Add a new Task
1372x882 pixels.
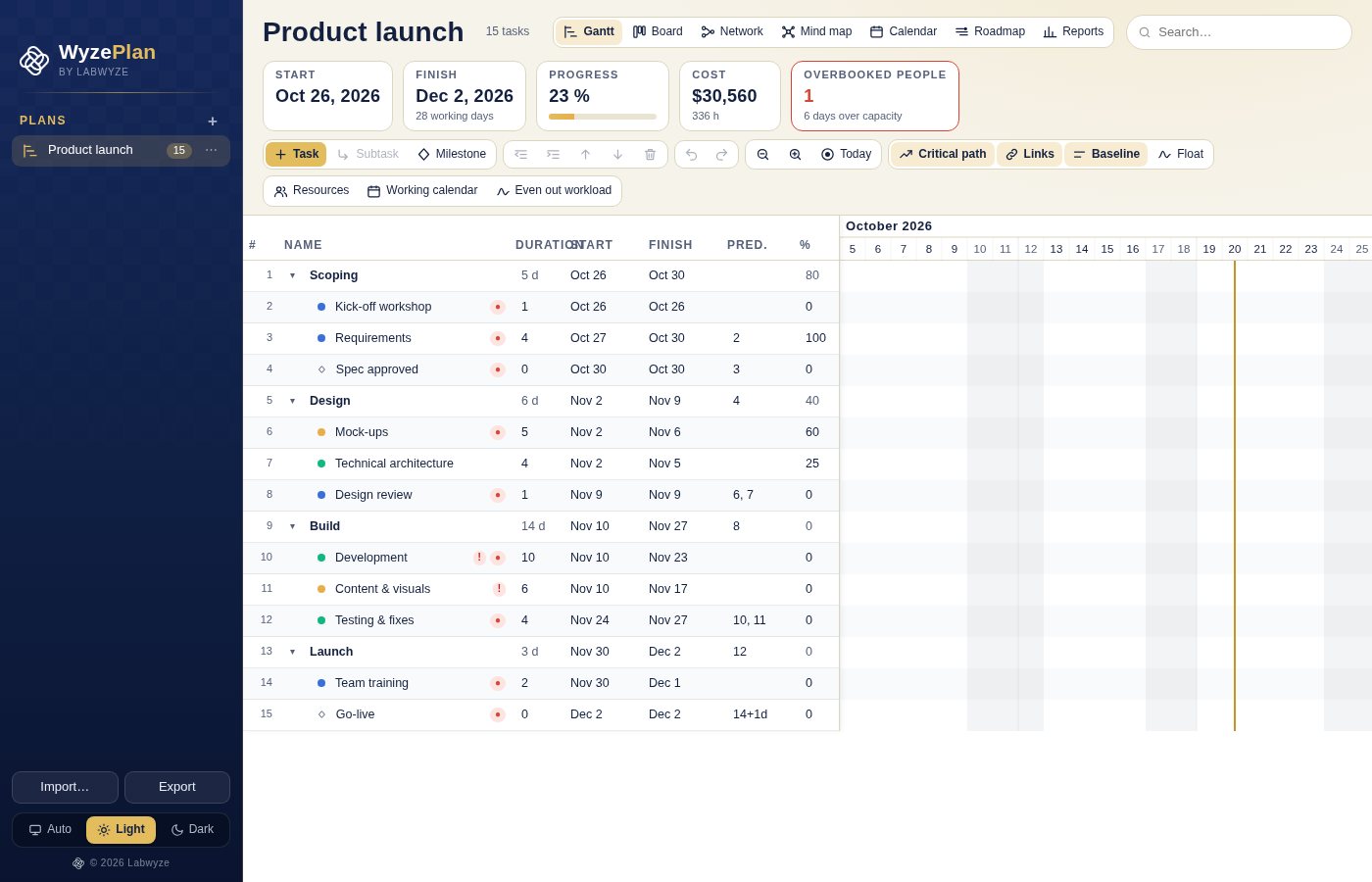point(296,154)
